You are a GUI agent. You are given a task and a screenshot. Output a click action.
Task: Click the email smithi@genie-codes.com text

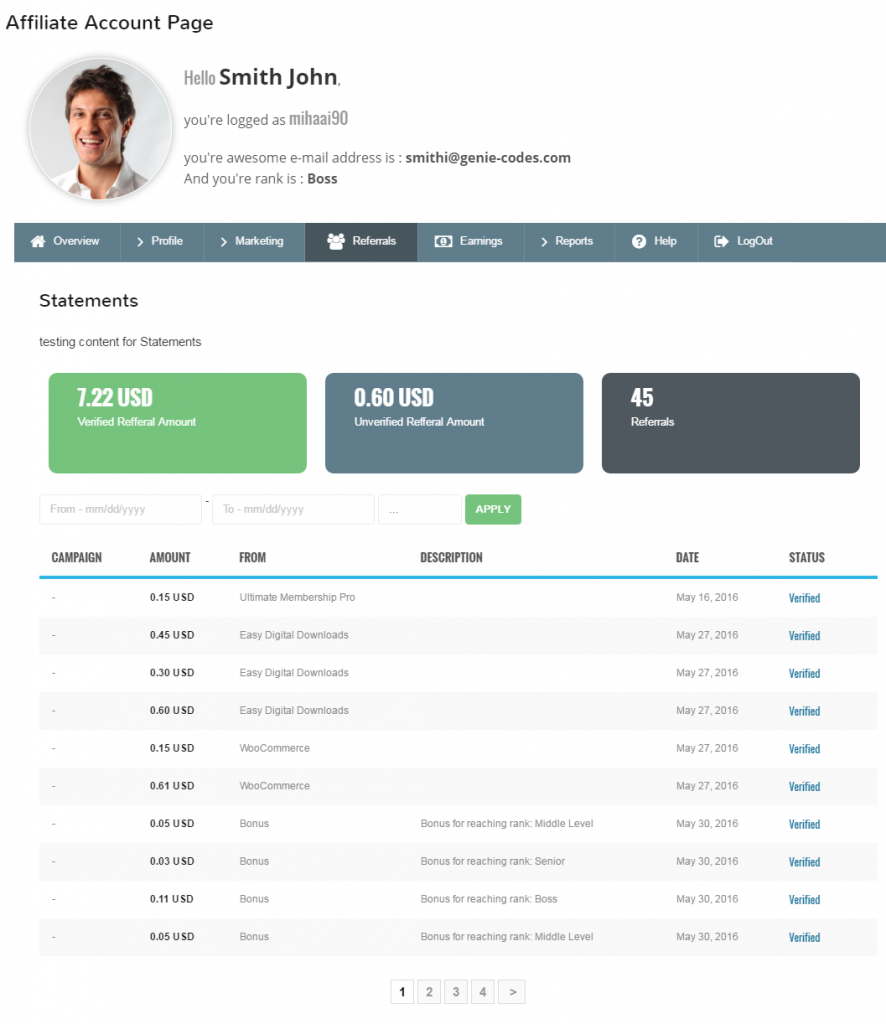coord(488,158)
